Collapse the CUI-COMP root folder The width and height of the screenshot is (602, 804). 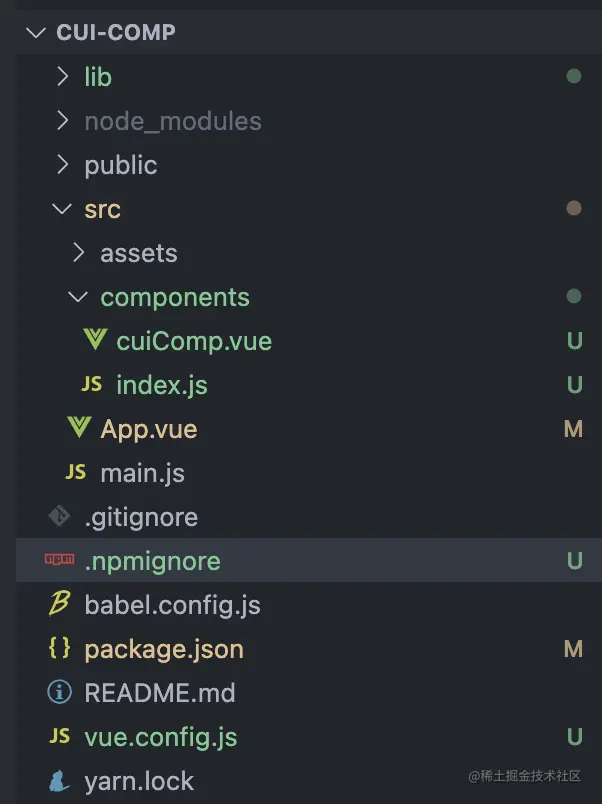point(37,33)
